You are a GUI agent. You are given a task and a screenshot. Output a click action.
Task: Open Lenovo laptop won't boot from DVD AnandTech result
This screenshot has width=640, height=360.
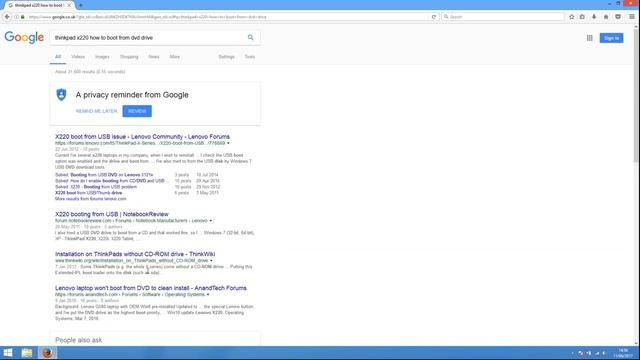[151, 288]
